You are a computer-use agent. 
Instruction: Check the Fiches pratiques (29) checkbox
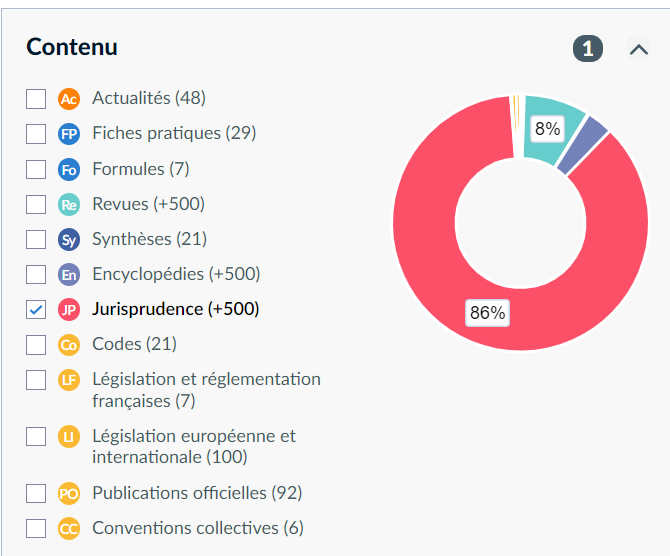(x=36, y=134)
